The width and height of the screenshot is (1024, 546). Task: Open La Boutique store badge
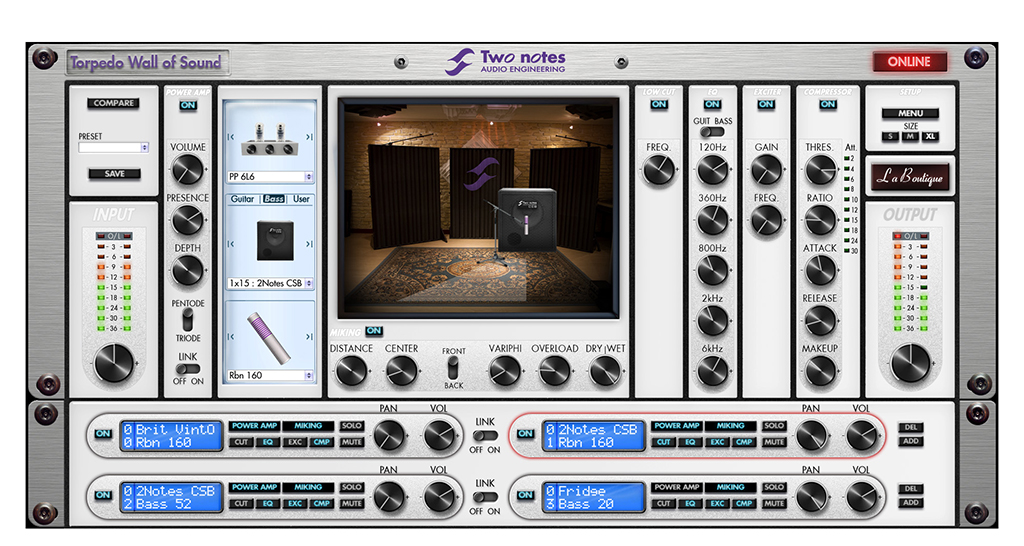[909, 177]
